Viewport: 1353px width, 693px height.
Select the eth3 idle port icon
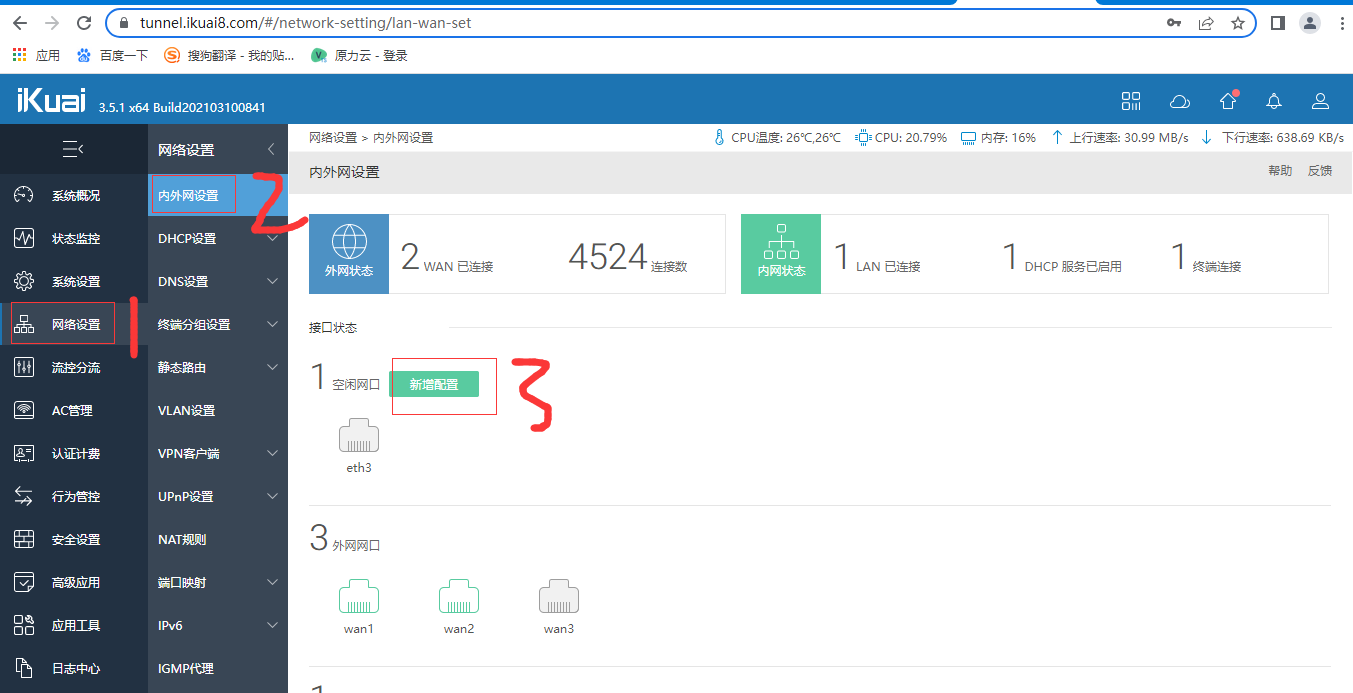tap(359, 437)
